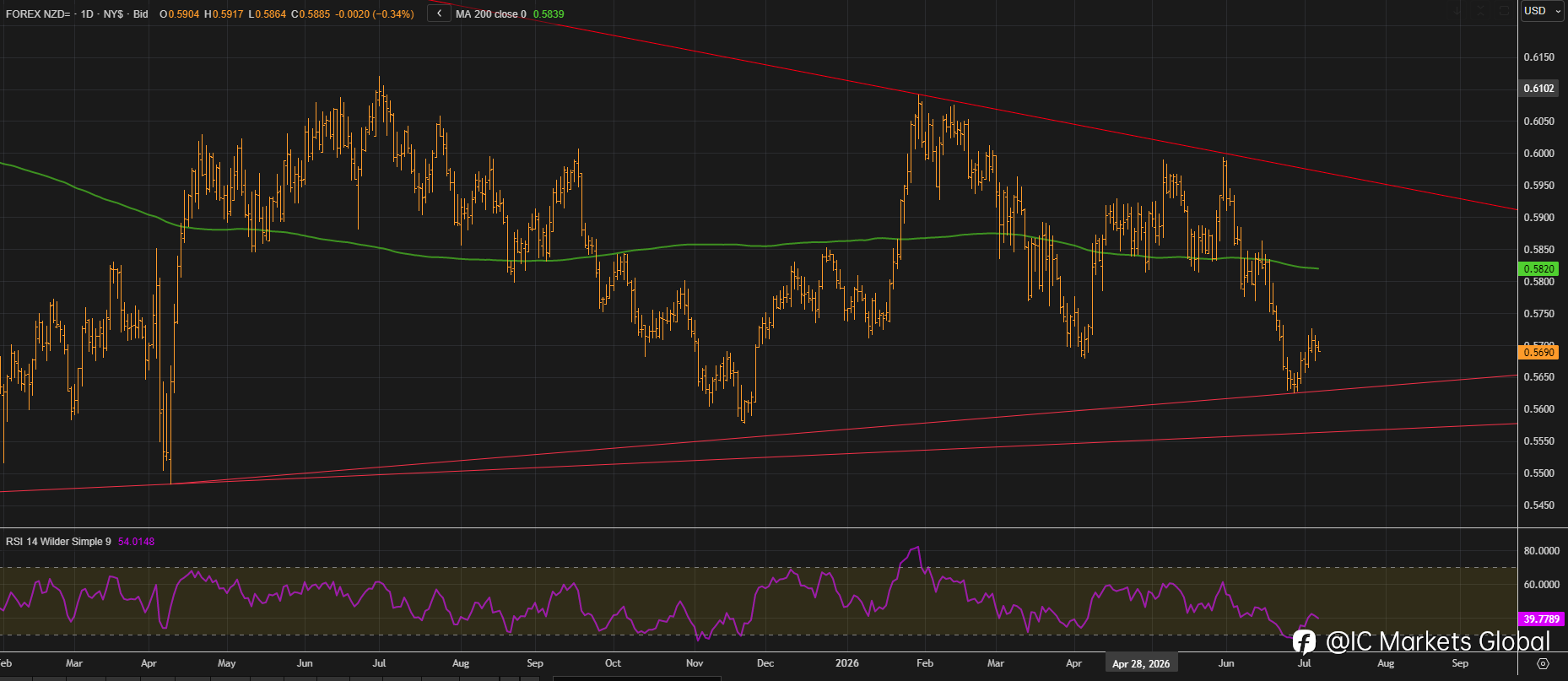Click the orange 0.5690 last price tag

(x=1538, y=353)
